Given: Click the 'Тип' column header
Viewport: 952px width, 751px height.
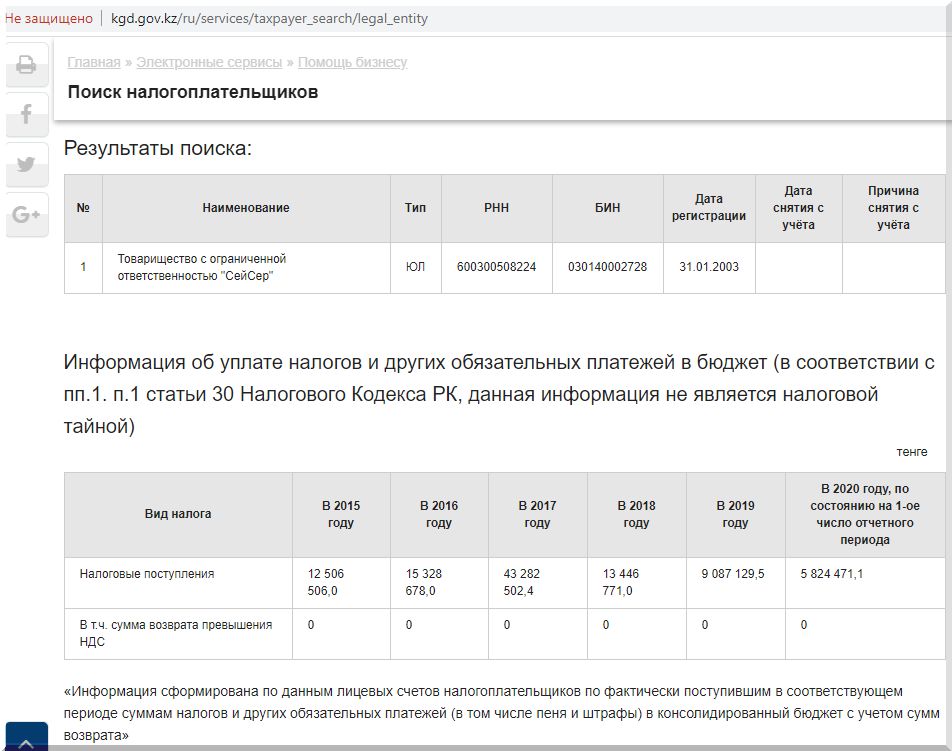Looking at the screenshot, I should 415,208.
